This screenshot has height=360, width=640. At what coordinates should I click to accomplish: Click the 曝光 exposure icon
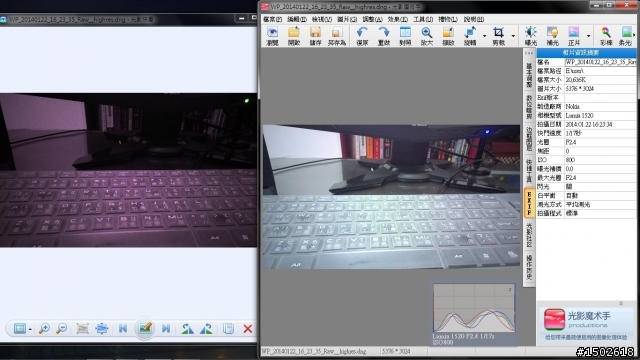click(531, 36)
